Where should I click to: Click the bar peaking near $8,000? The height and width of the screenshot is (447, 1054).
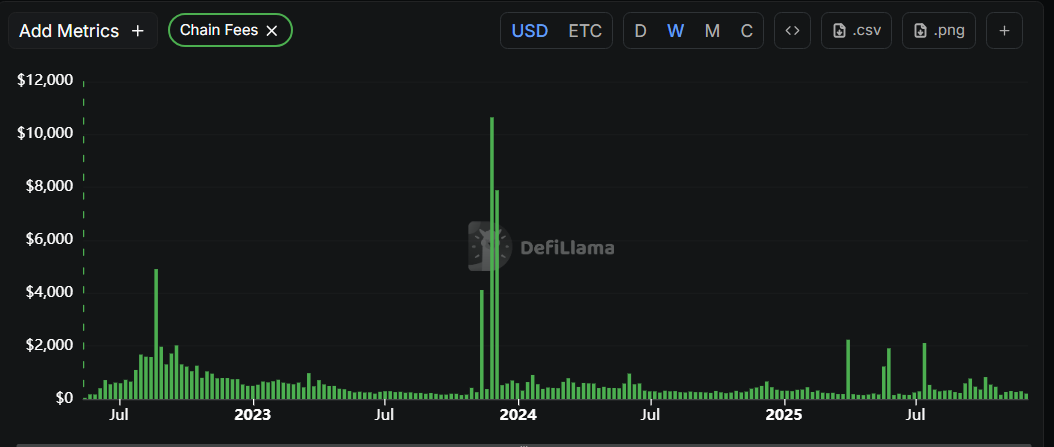pos(497,295)
